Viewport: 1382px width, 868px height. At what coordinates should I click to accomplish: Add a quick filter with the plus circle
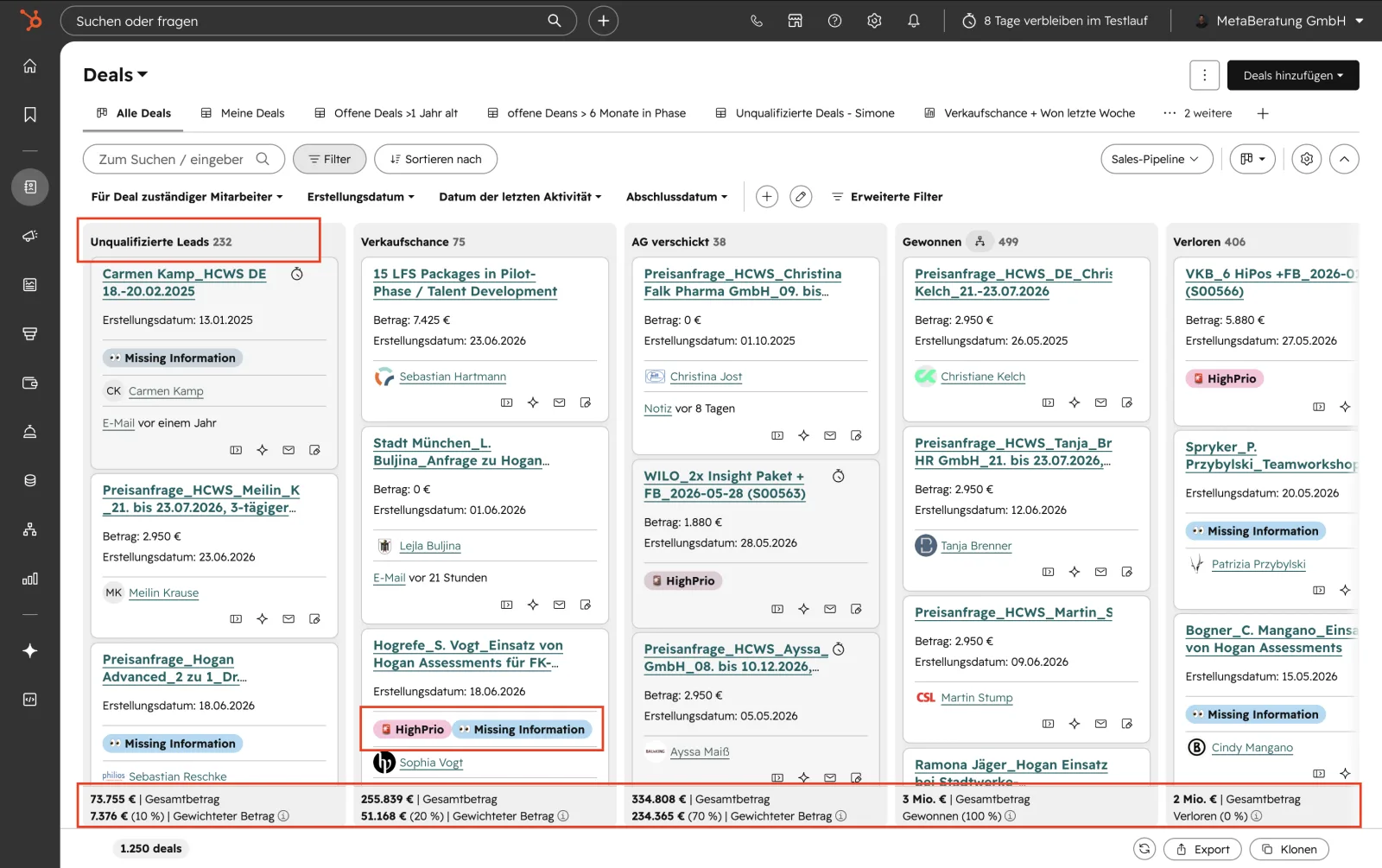click(766, 197)
